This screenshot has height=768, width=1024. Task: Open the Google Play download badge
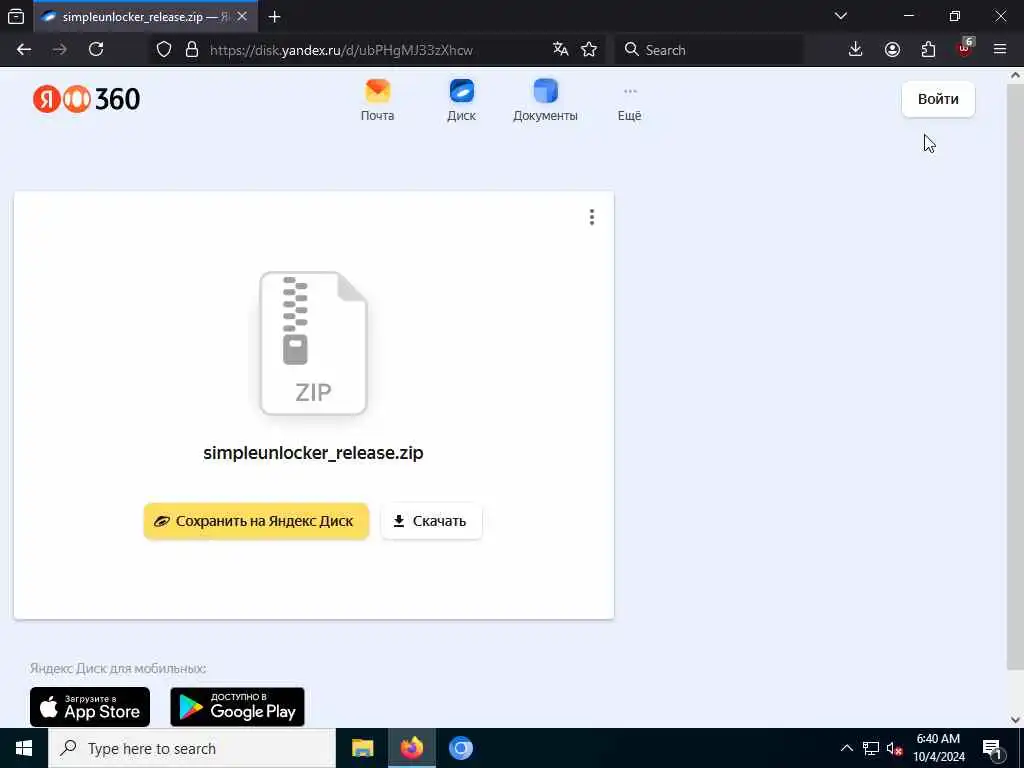pyautogui.click(x=238, y=707)
